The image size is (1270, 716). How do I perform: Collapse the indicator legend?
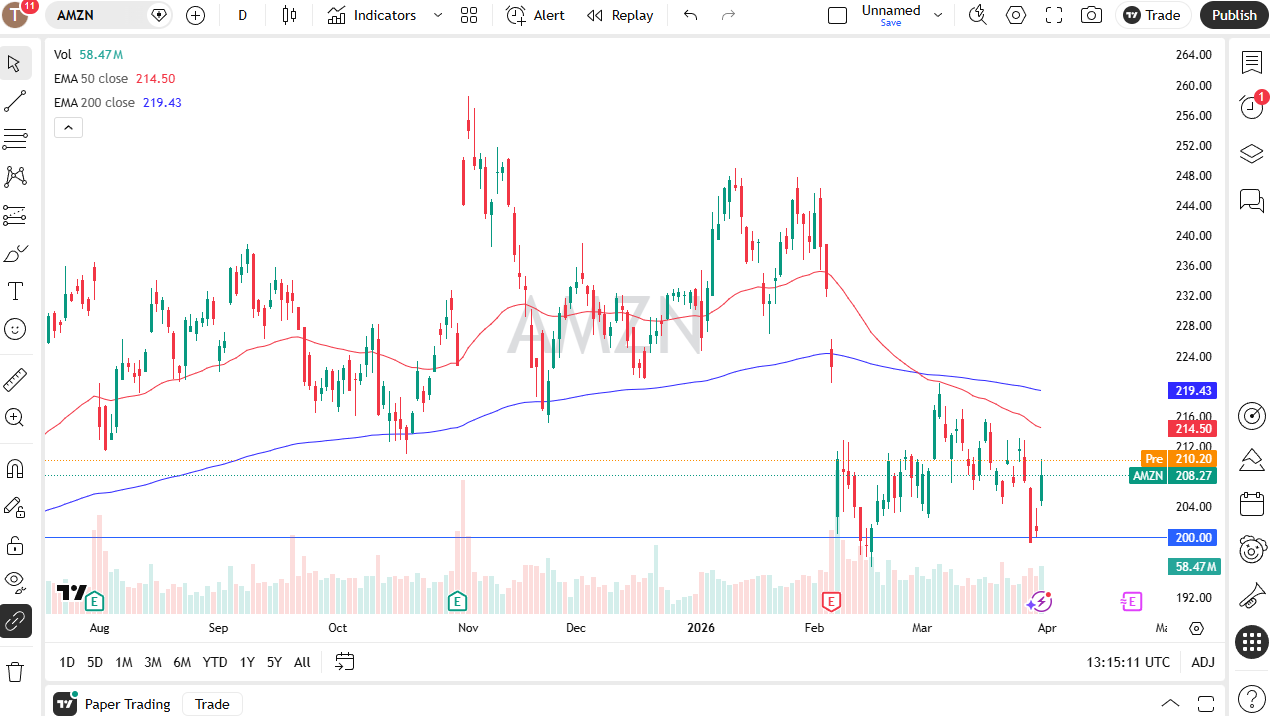68,127
